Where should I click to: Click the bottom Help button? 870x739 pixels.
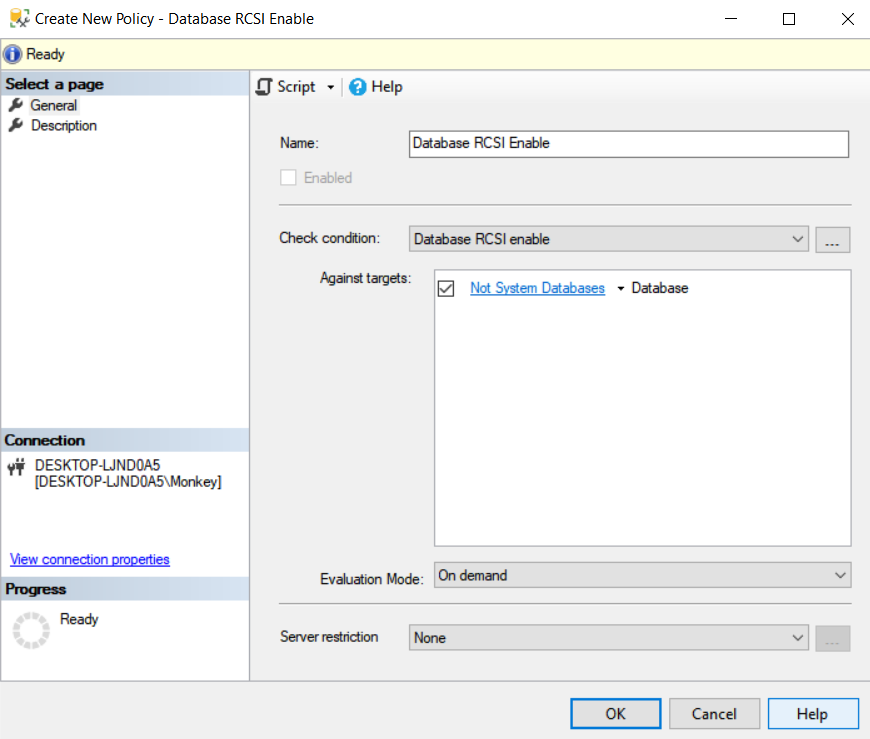pos(813,713)
